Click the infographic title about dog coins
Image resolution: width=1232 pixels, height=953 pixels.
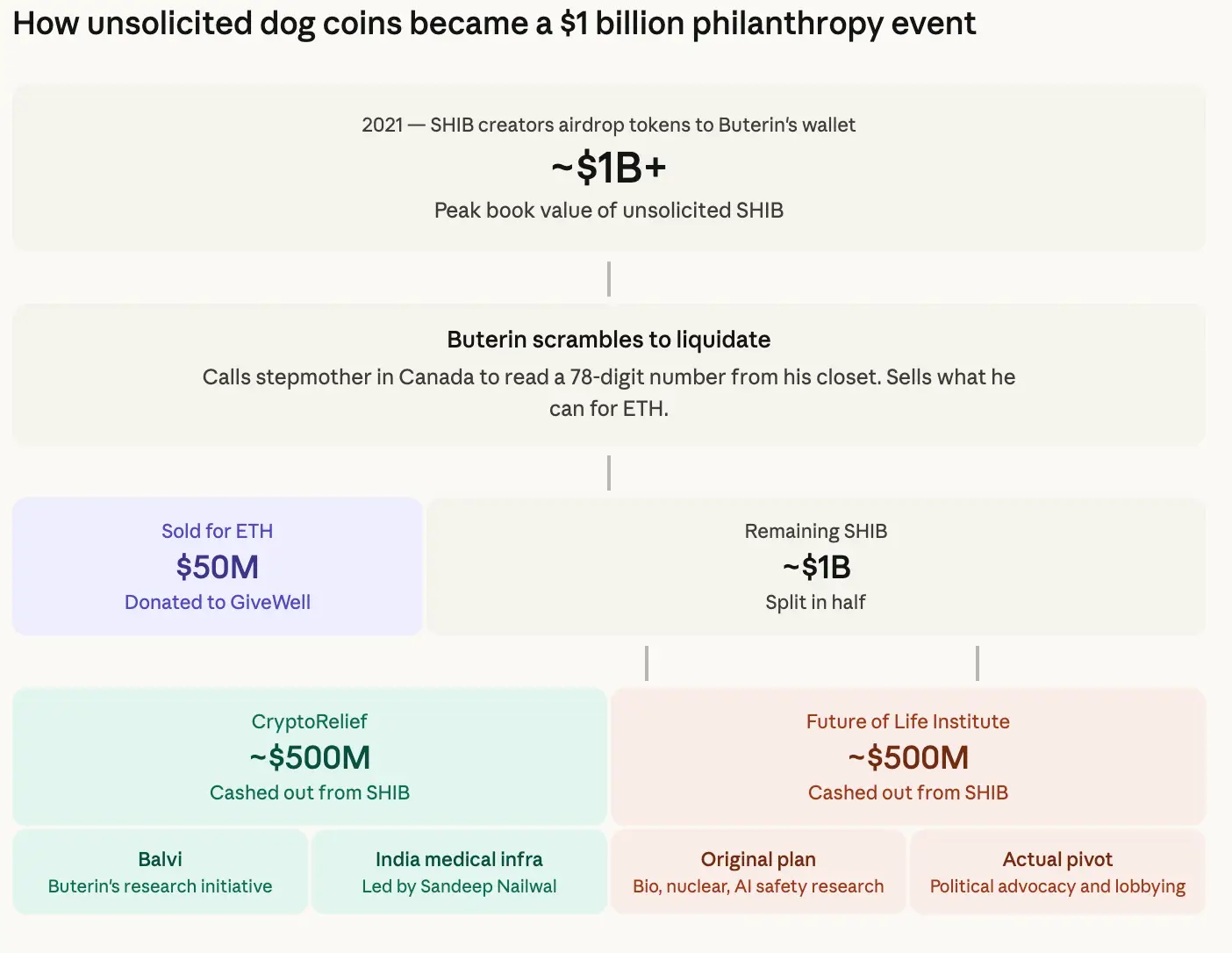point(494,24)
